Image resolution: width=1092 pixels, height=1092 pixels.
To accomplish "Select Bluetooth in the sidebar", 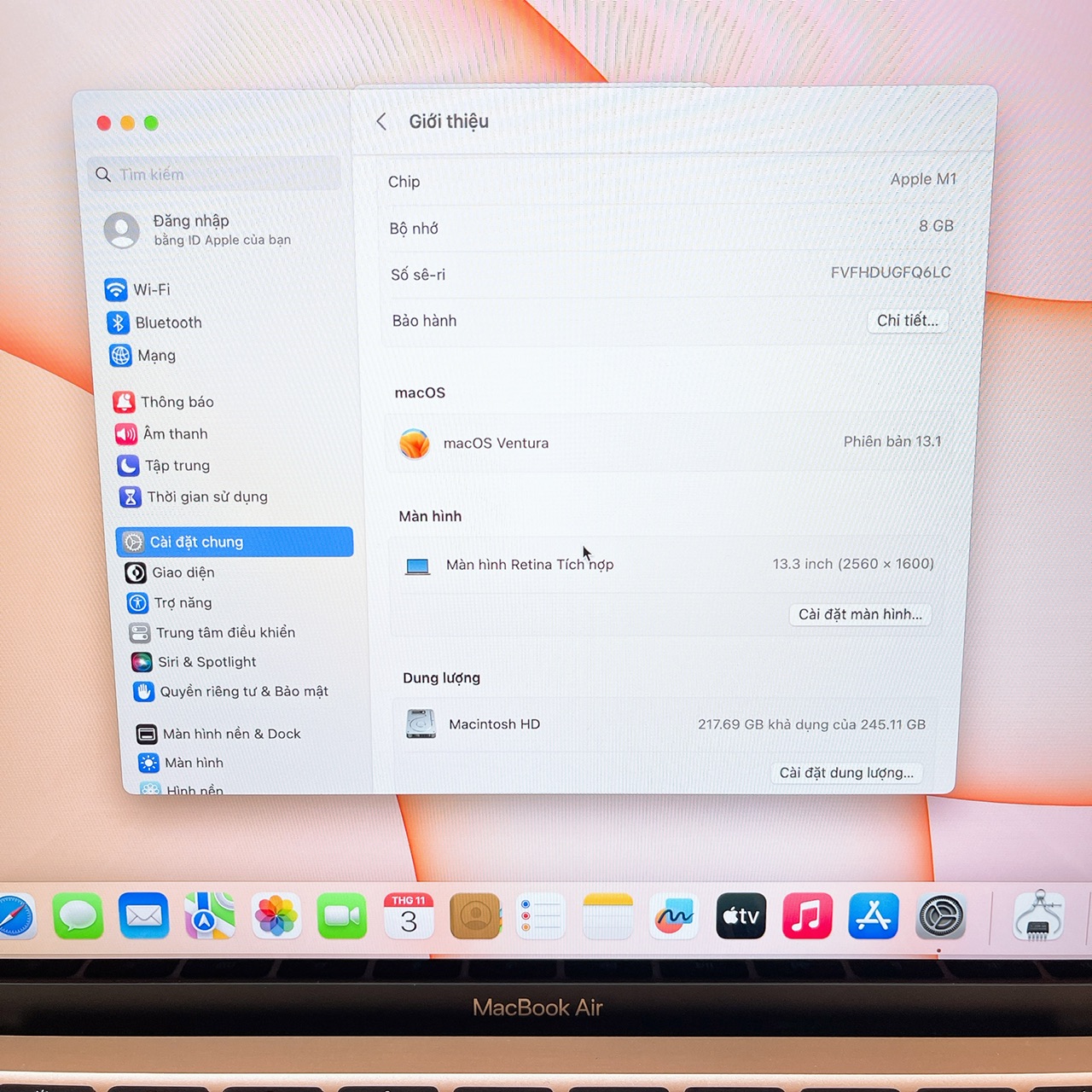I will pos(168,322).
